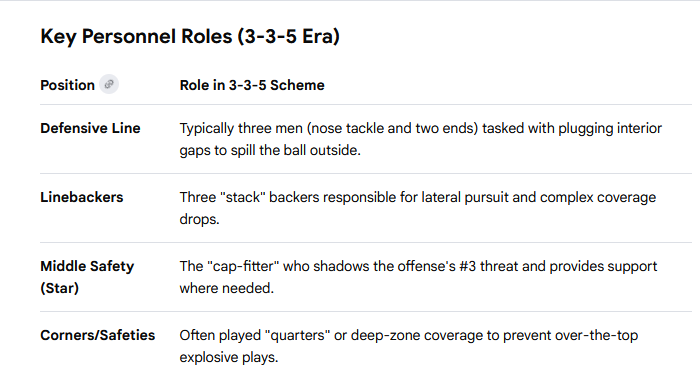Select the Position column header
Viewport: 700px width, 389px height.
pos(67,85)
